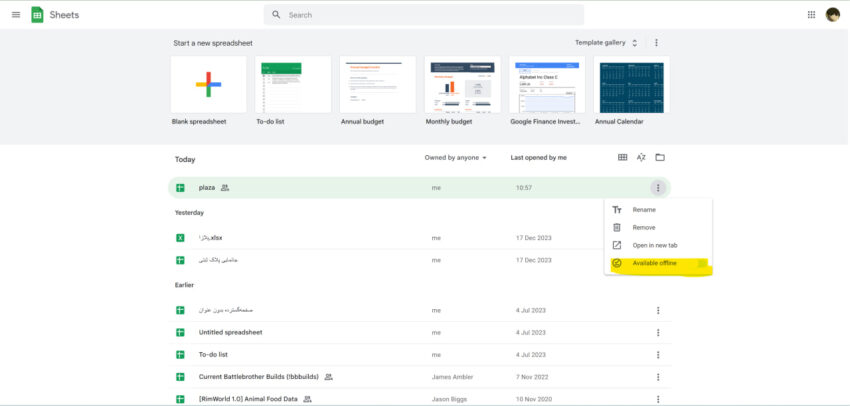The image size is (850, 406).
Task: Focus the Search input field
Action: [424, 15]
